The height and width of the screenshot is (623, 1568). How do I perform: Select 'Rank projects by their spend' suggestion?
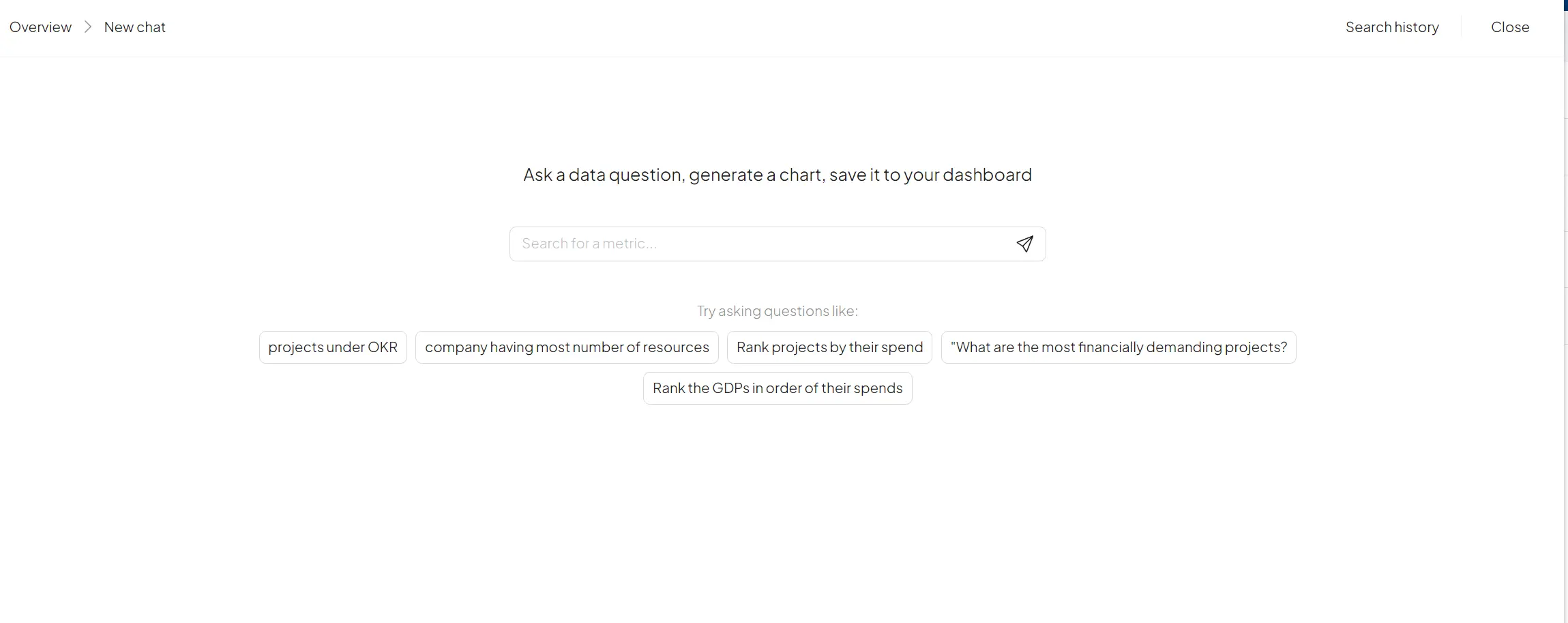point(829,347)
